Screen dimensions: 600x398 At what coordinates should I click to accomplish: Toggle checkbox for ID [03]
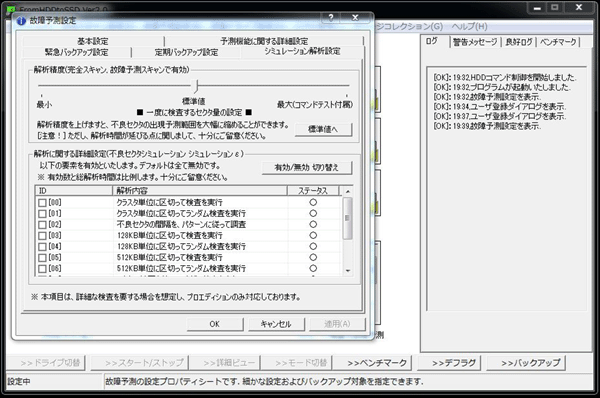tap(42, 236)
